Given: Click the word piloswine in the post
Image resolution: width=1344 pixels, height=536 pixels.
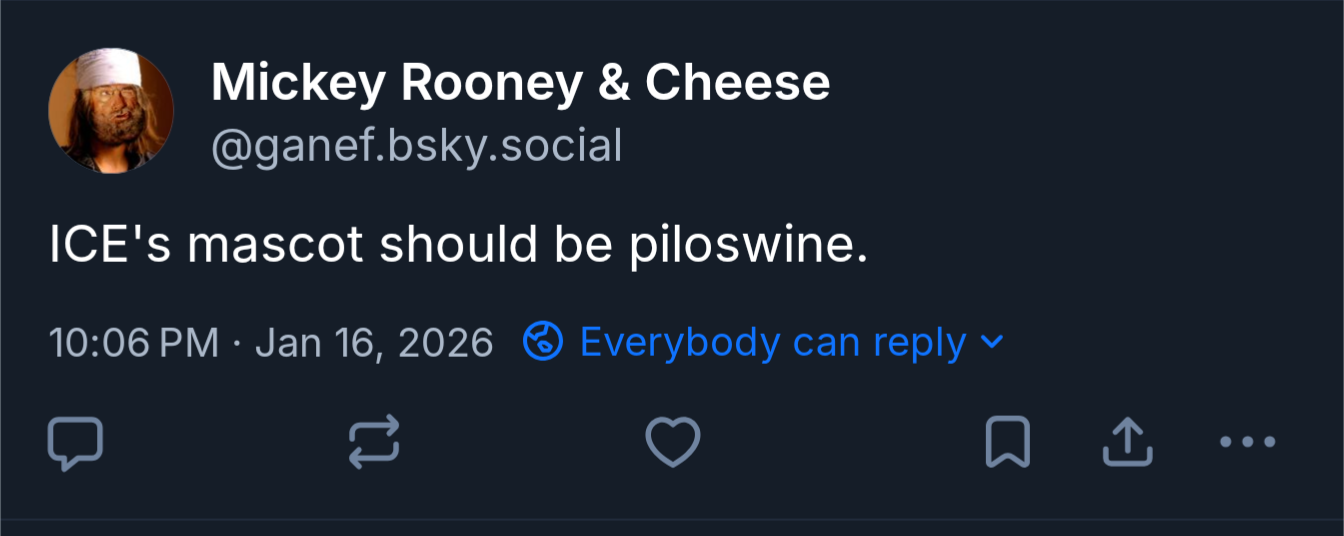Looking at the screenshot, I should 747,246.
